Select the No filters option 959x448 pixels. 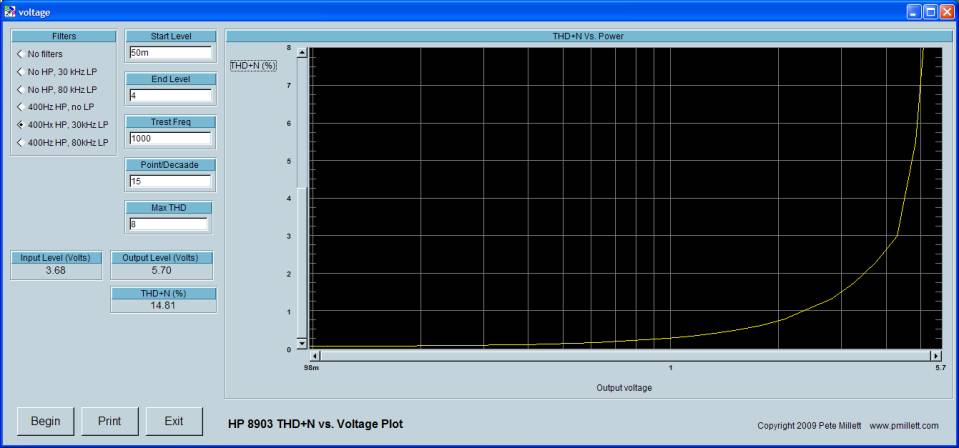[20, 53]
